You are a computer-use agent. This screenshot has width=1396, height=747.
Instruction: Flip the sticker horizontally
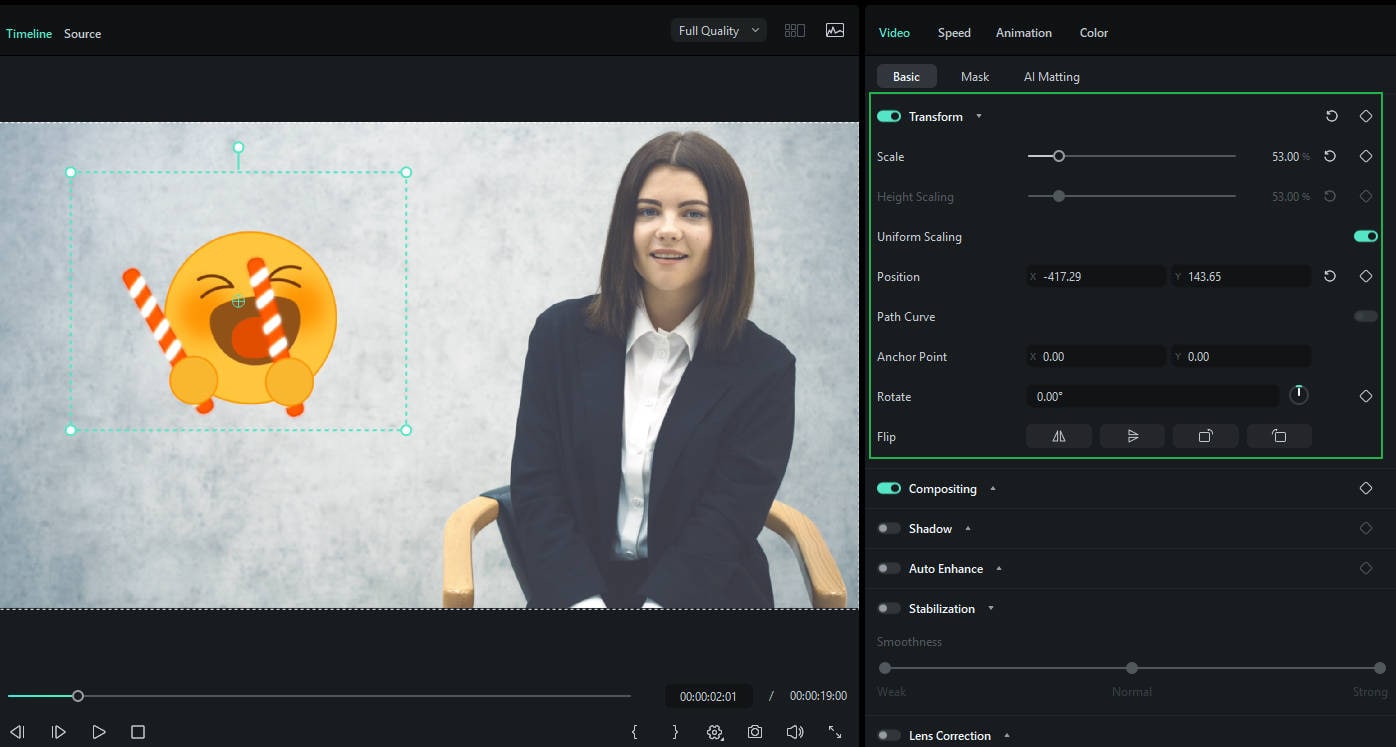(x=1058, y=436)
